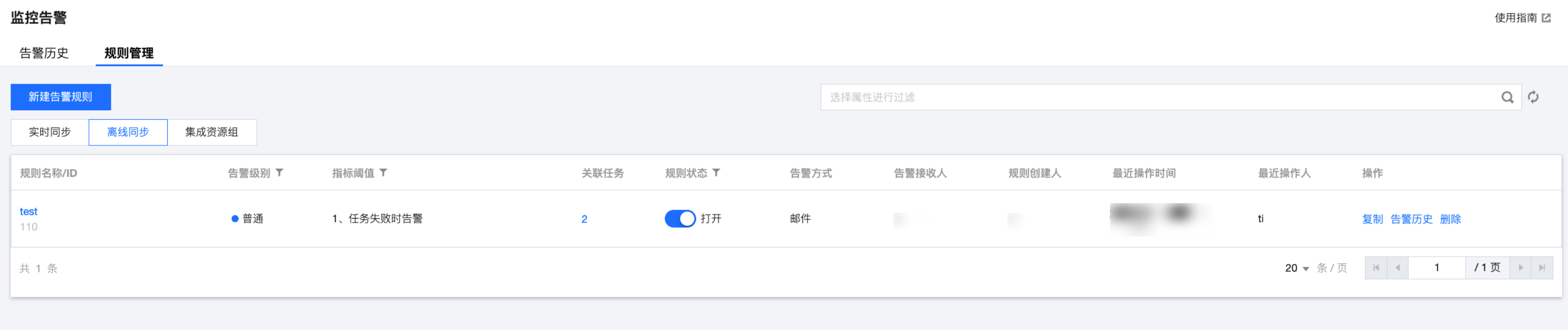Viewport: 1568px width, 330px height.
Task: Go to the last page arrow
Action: pos(1542,268)
